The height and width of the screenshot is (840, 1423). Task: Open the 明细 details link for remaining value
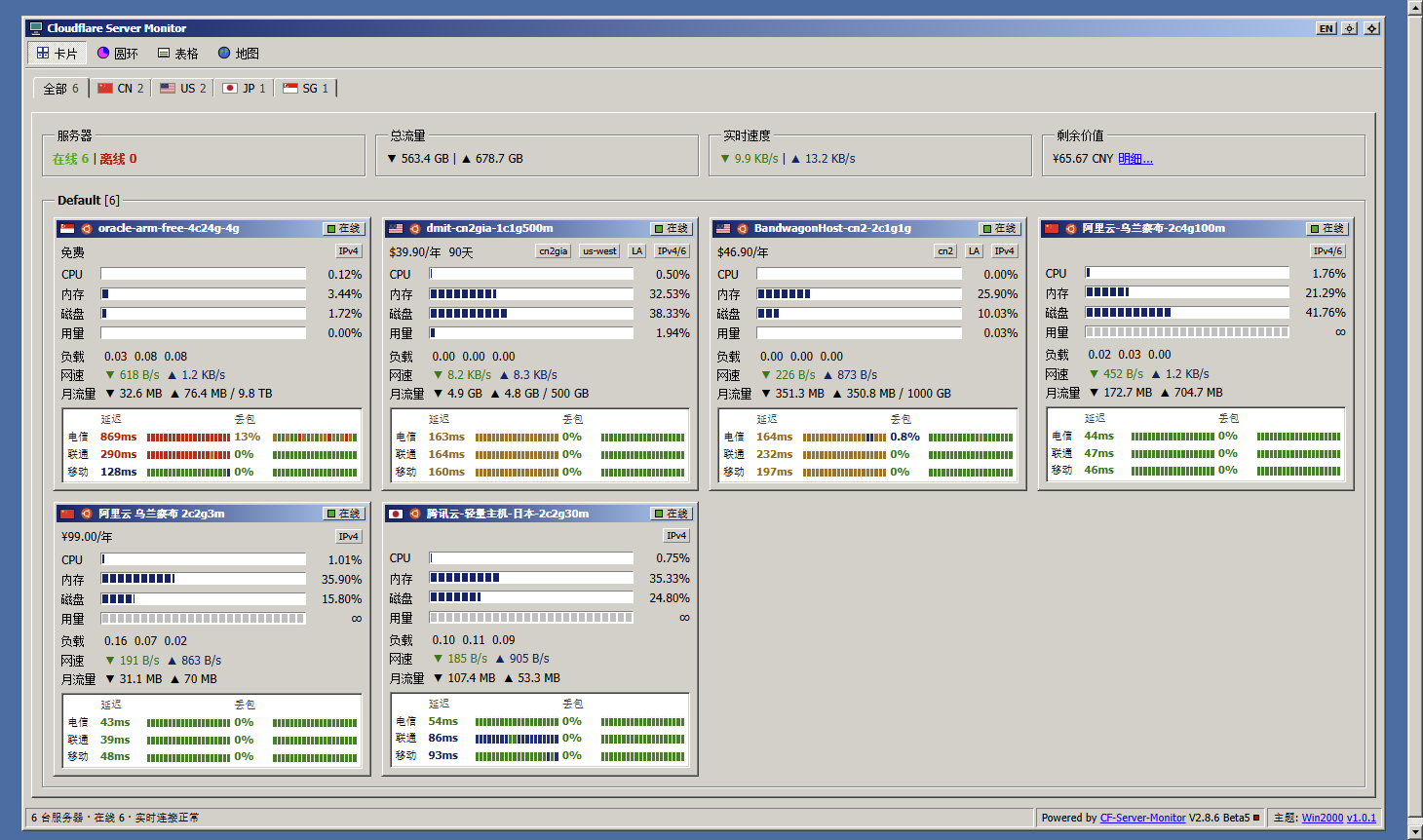pos(1135,159)
